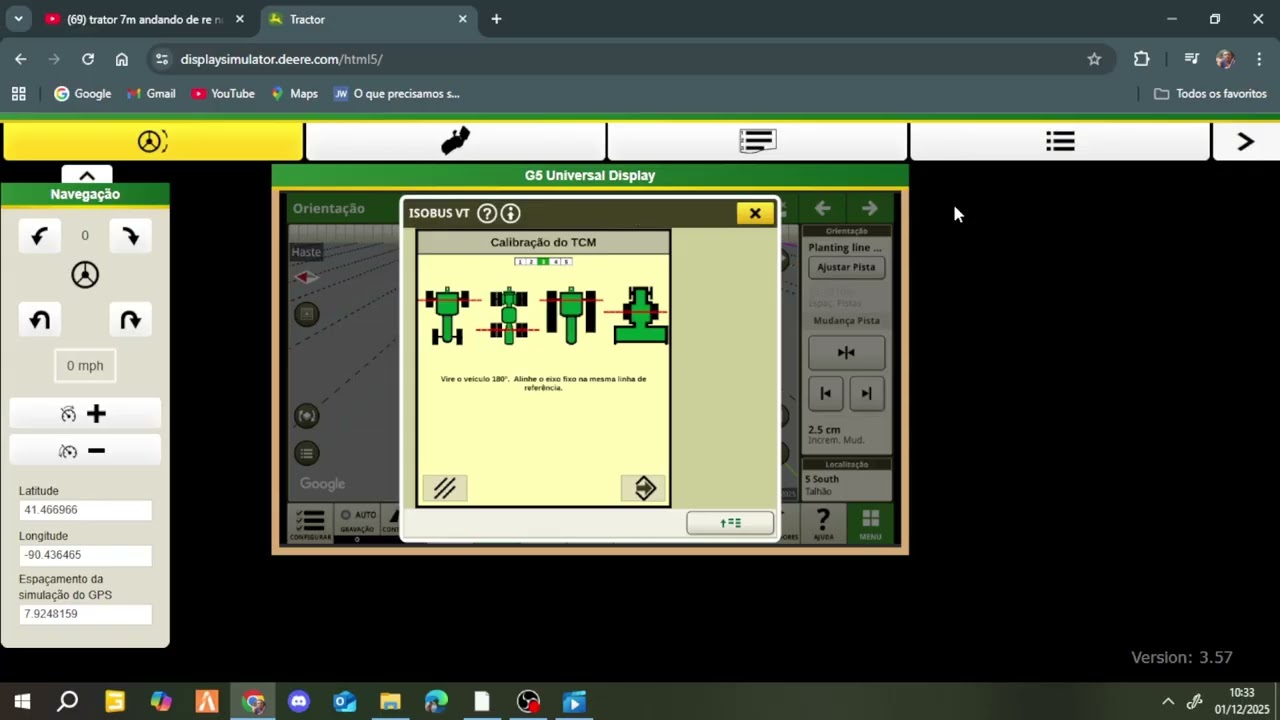Cancel the TCM calibration with the slashes button
The width and height of the screenshot is (1280, 720).
445,488
